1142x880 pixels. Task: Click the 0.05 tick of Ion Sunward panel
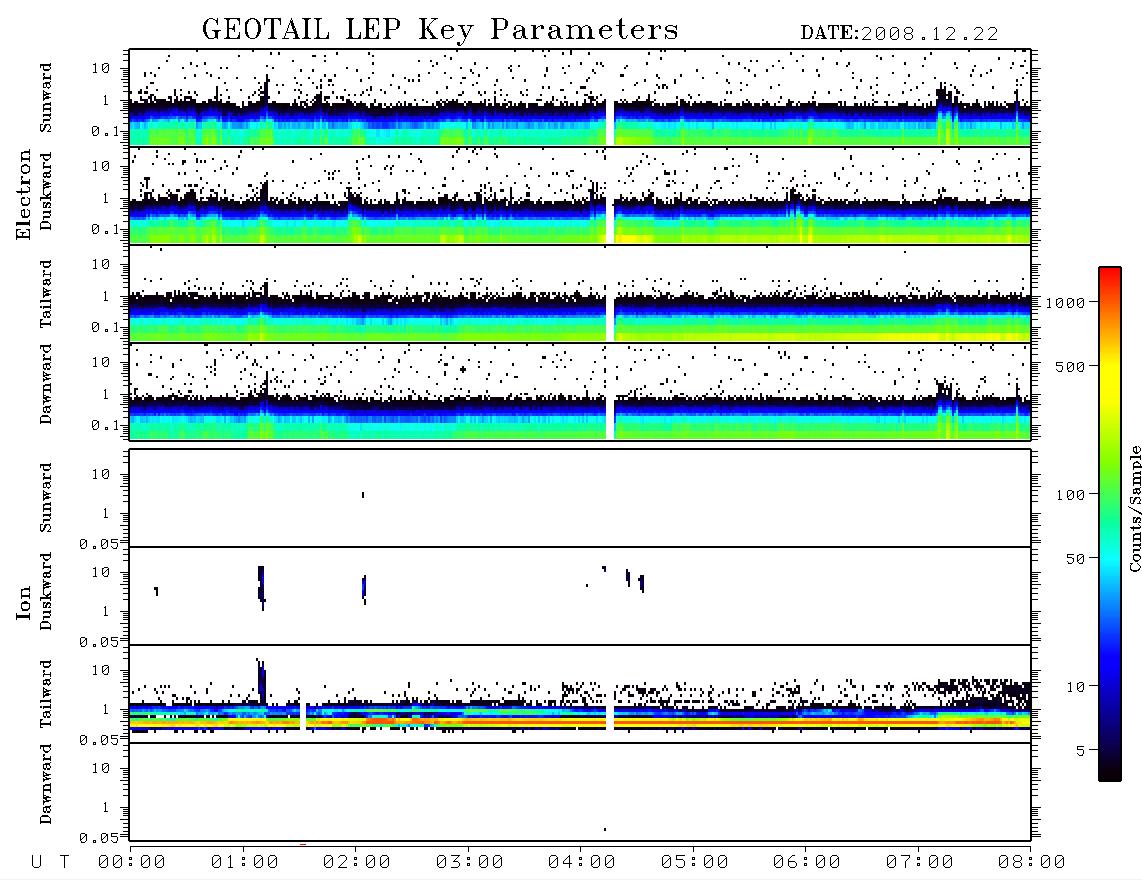click(x=98, y=543)
